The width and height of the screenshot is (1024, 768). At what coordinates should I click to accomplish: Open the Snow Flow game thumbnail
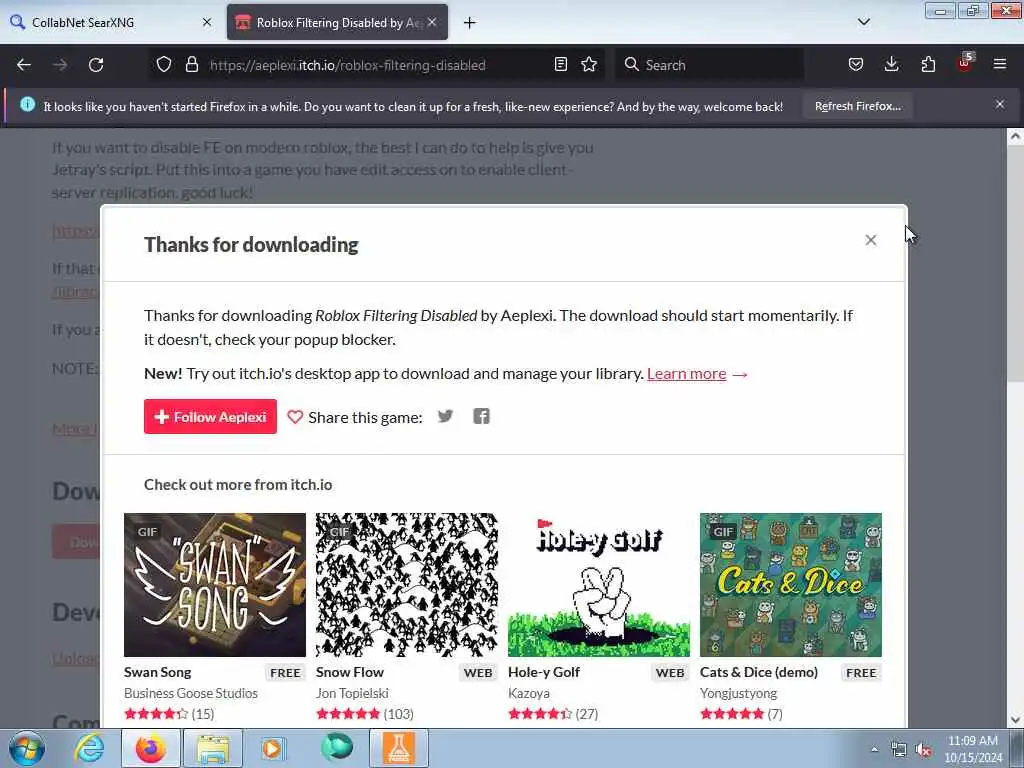(x=406, y=584)
